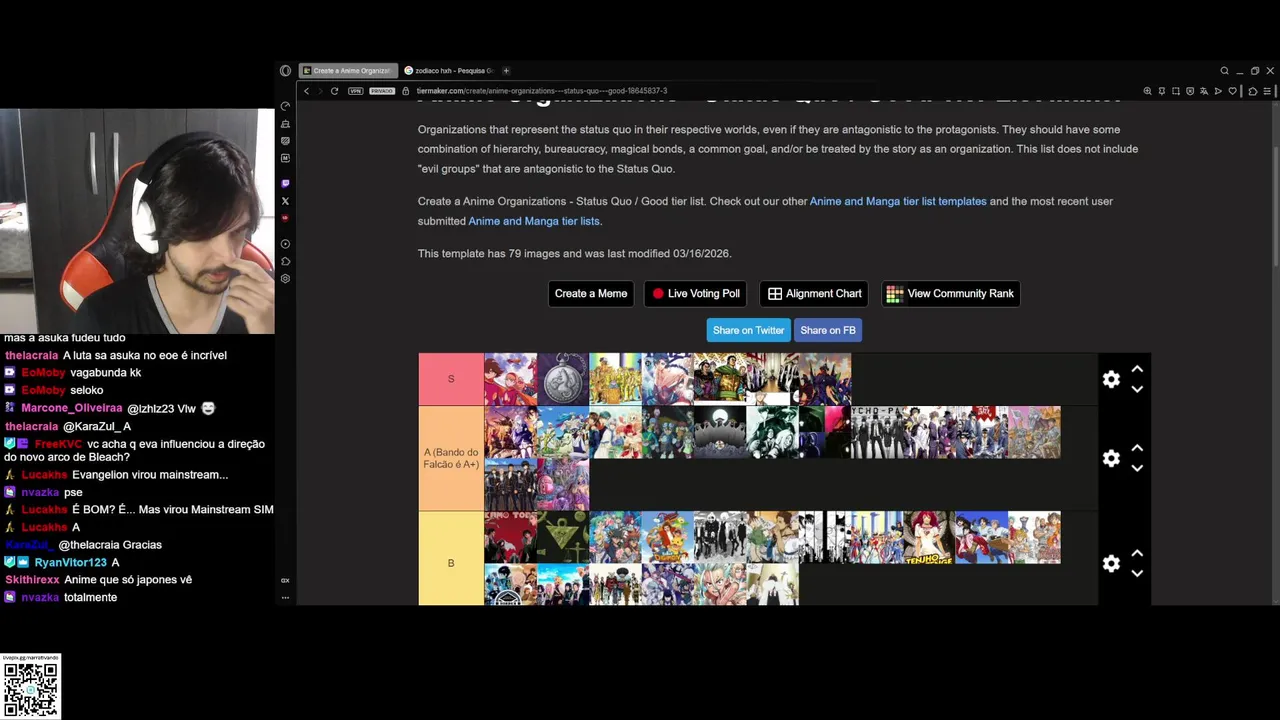Click the tiermaker.com address bar URL

coord(542,91)
